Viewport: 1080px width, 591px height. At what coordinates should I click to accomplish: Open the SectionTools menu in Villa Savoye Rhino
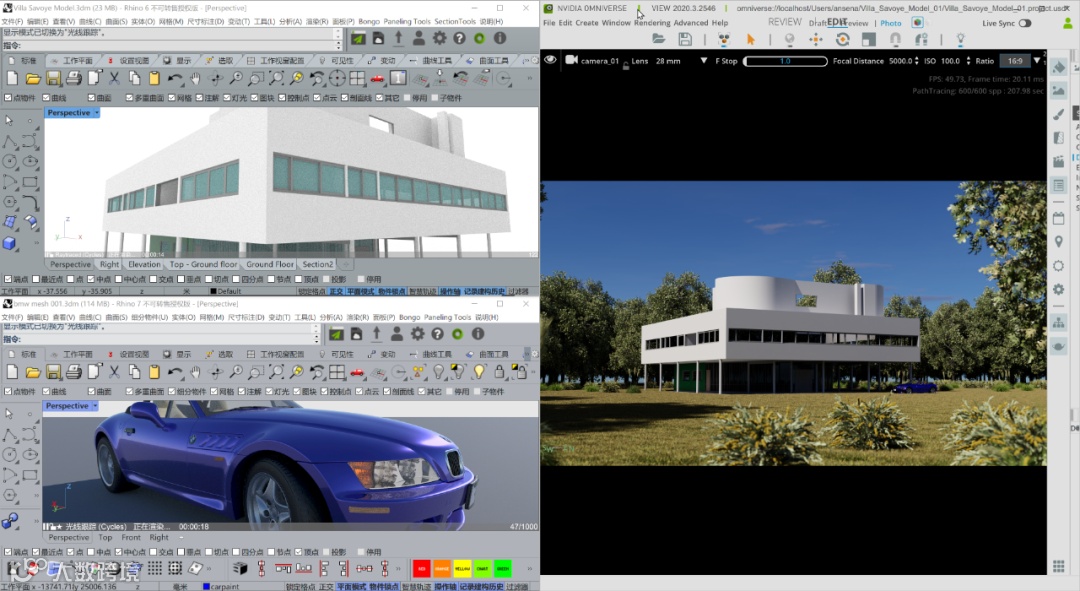tap(455, 21)
